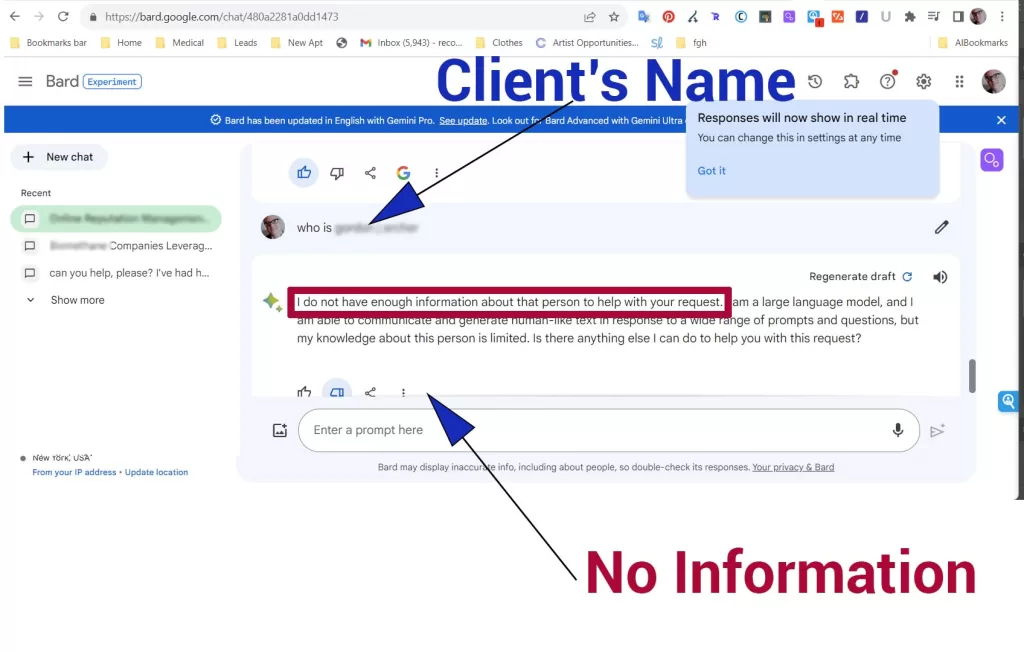The height and width of the screenshot is (652, 1024).
Task: View chat history via the clock icon
Action: click(x=815, y=81)
